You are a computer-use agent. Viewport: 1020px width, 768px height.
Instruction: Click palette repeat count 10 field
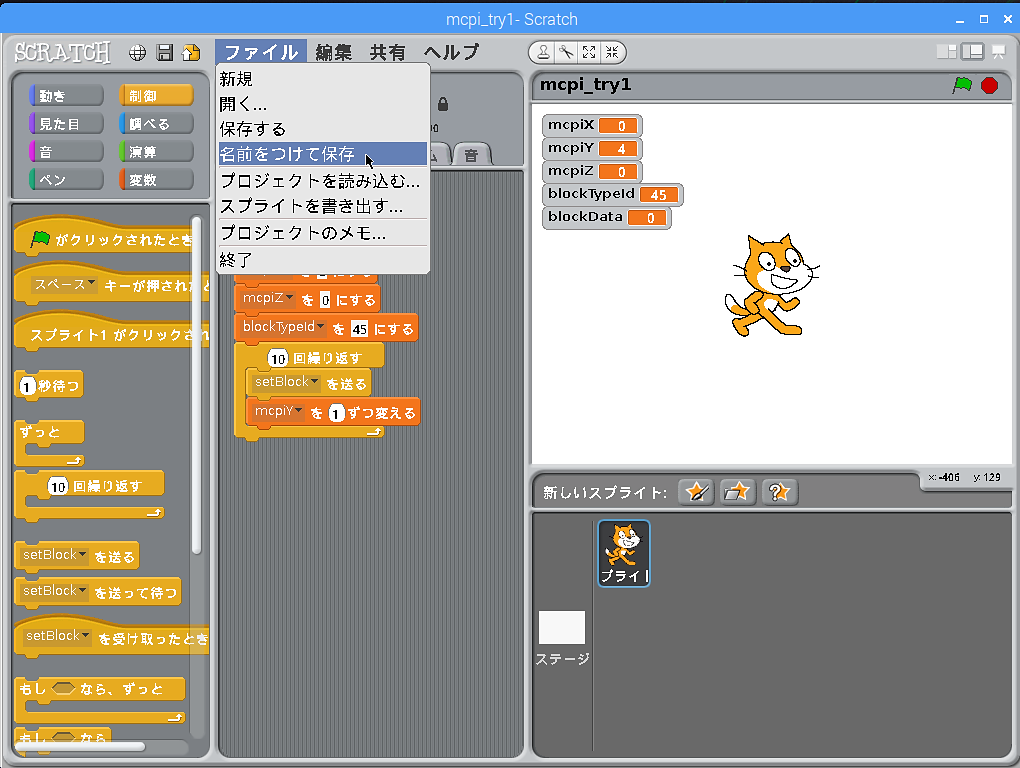tap(58, 486)
